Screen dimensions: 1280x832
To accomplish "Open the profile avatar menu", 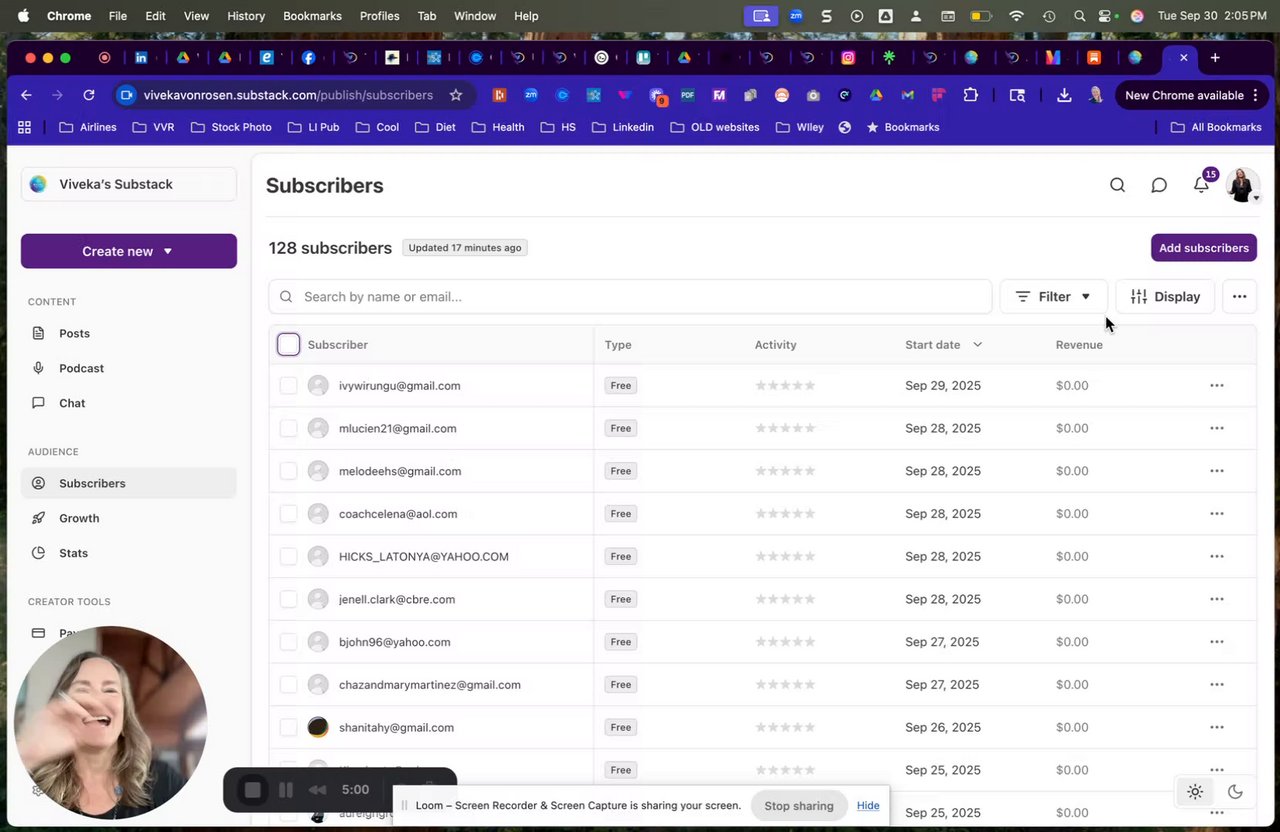I will [x=1242, y=185].
